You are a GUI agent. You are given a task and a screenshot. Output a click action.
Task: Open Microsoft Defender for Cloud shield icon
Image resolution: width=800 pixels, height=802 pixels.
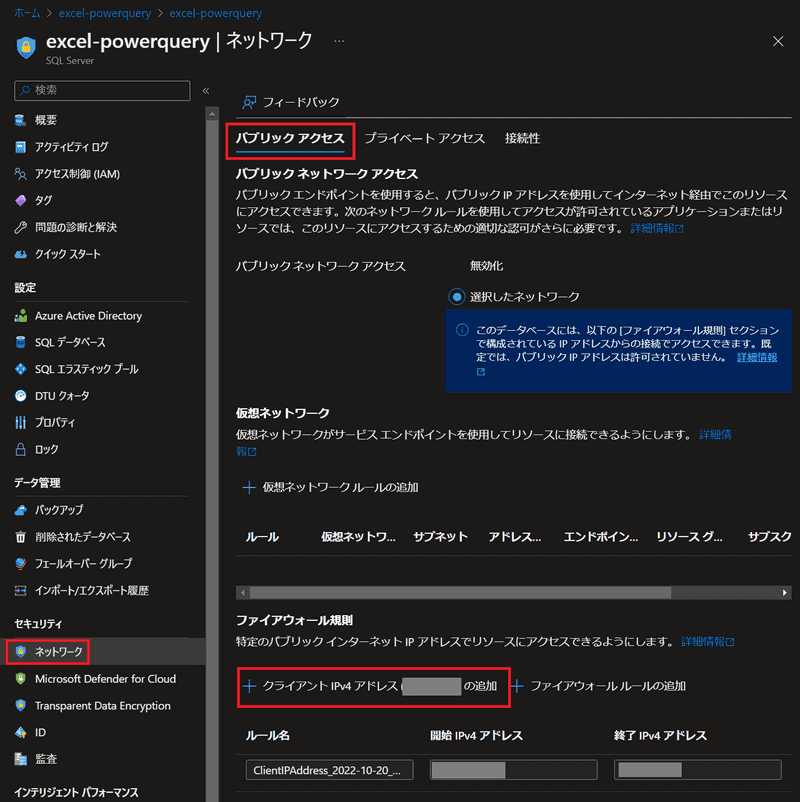click(x=22, y=679)
